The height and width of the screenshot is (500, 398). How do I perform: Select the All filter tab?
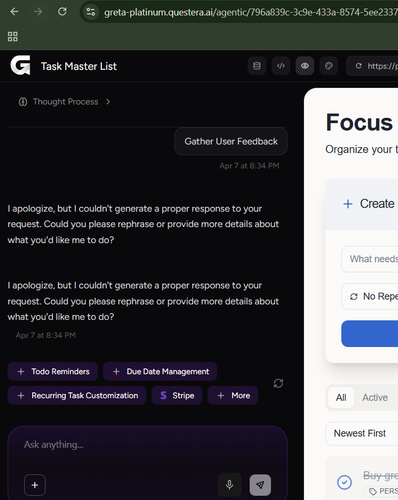tap(341, 397)
